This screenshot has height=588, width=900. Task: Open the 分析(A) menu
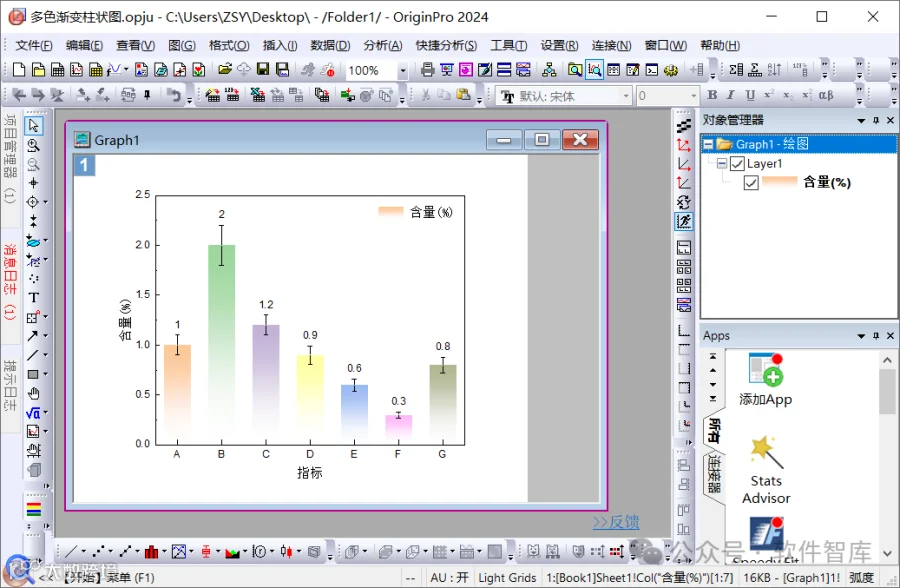tap(383, 45)
